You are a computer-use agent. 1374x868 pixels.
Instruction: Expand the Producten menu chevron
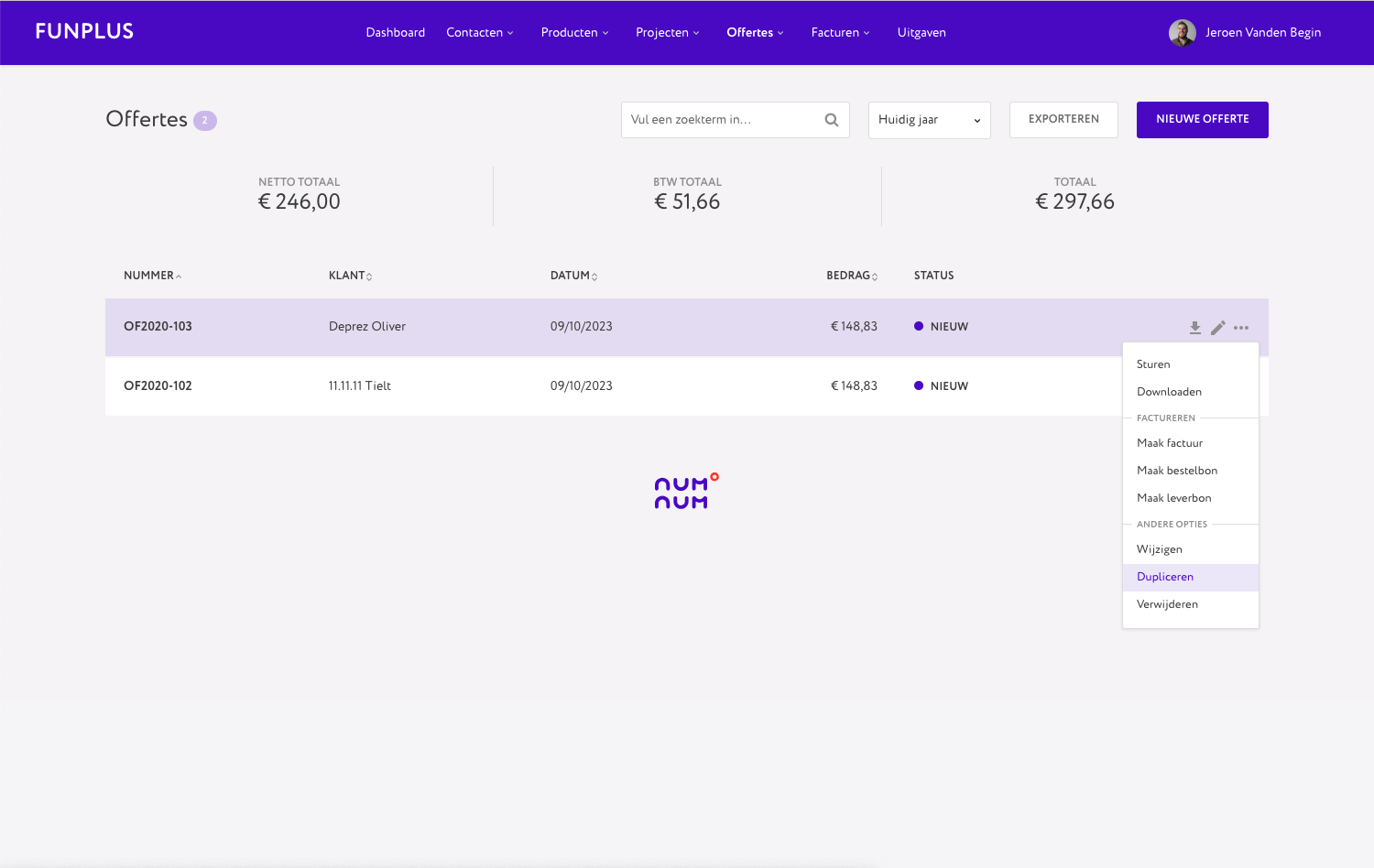click(607, 33)
